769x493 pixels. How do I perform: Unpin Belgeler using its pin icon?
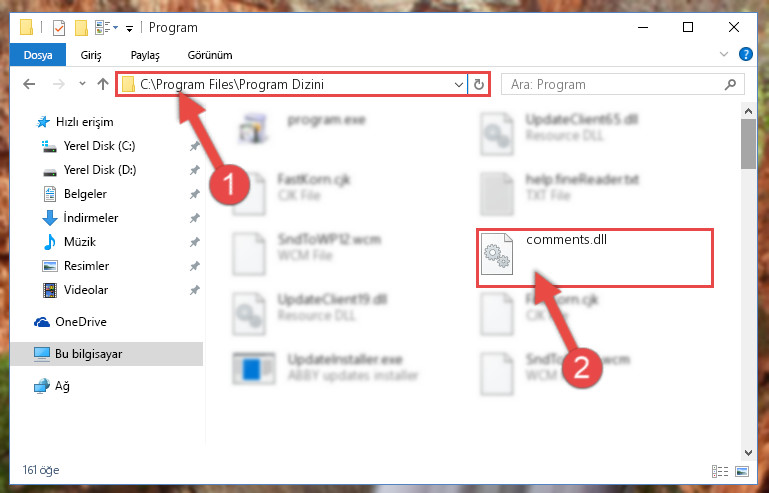[195, 194]
